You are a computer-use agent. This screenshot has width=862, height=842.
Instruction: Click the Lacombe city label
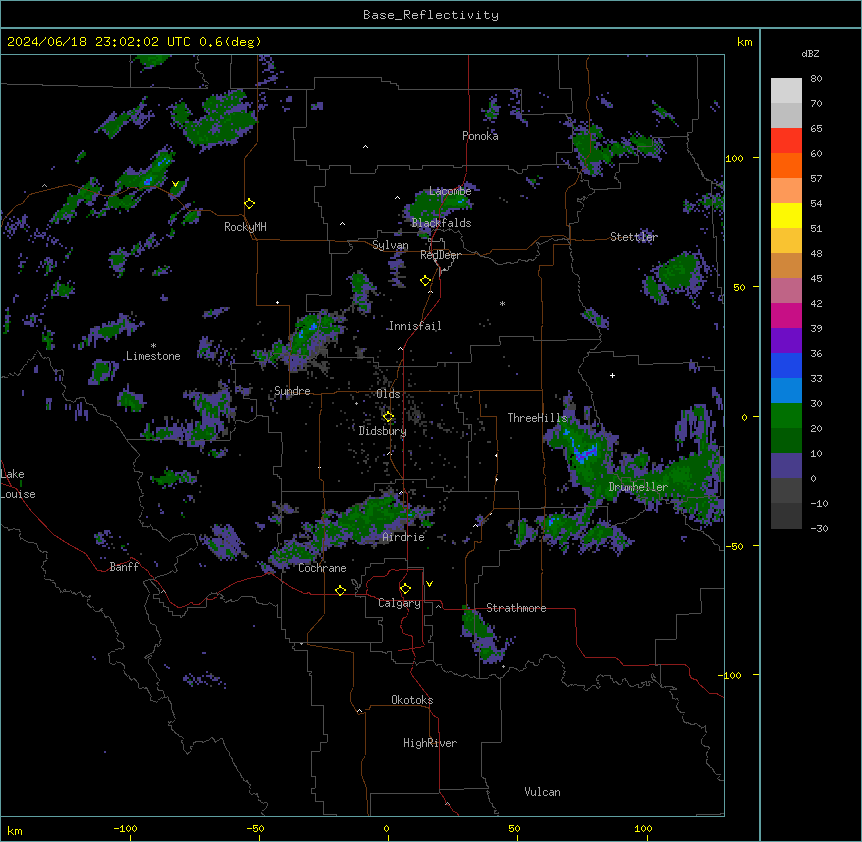(x=450, y=191)
